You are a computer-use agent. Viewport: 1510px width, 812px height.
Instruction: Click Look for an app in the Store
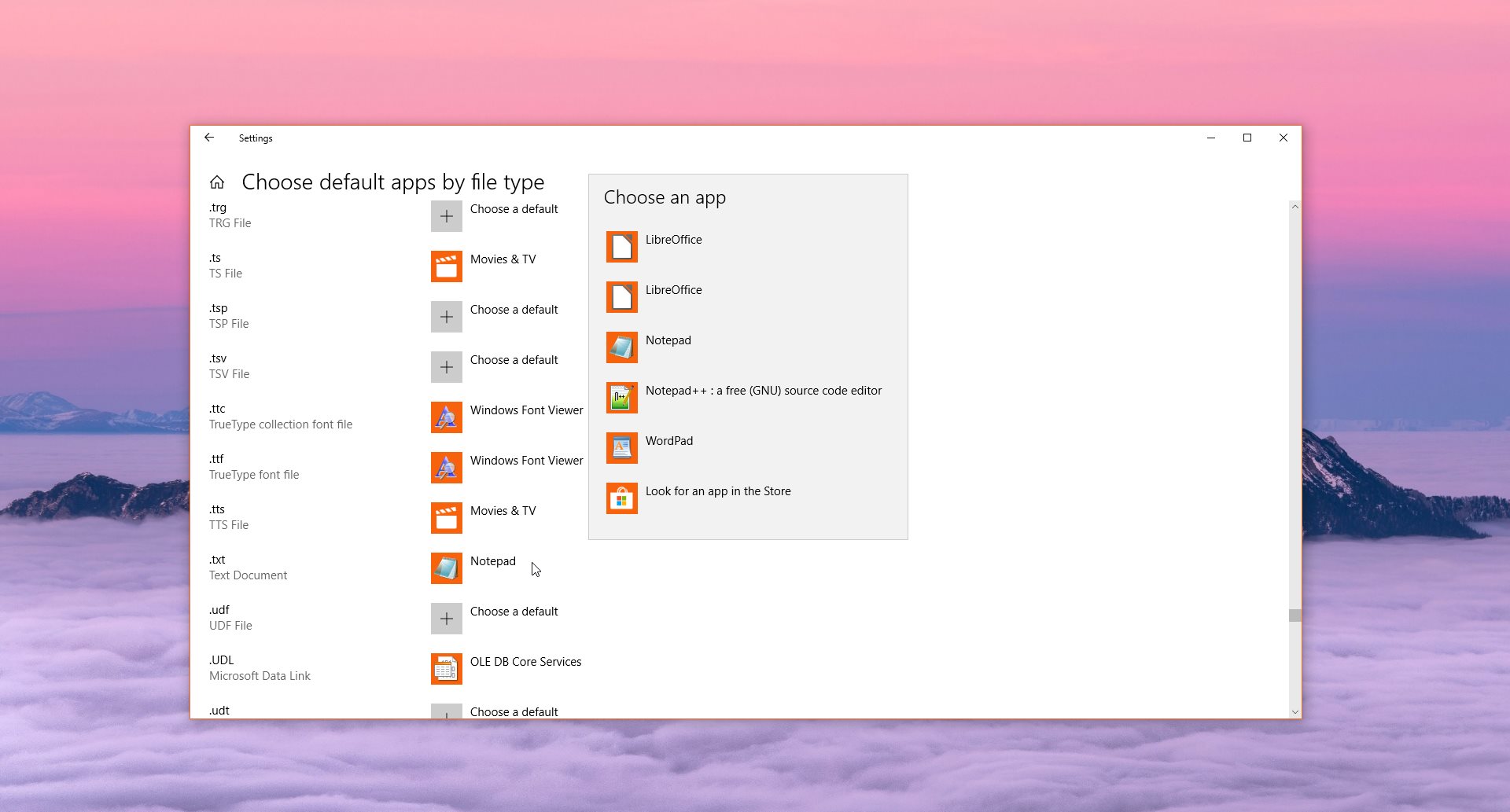[717, 491]
